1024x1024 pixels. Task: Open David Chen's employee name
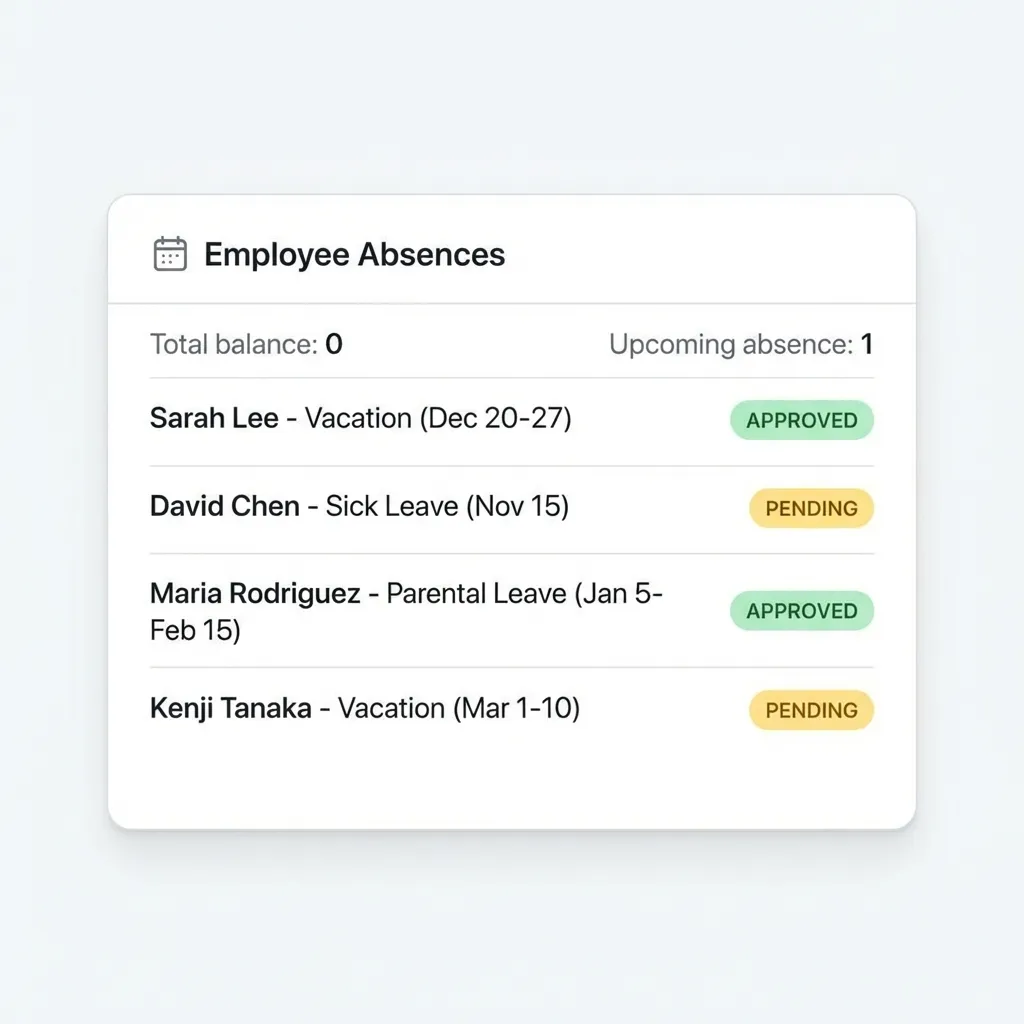[x=225, y=506]
